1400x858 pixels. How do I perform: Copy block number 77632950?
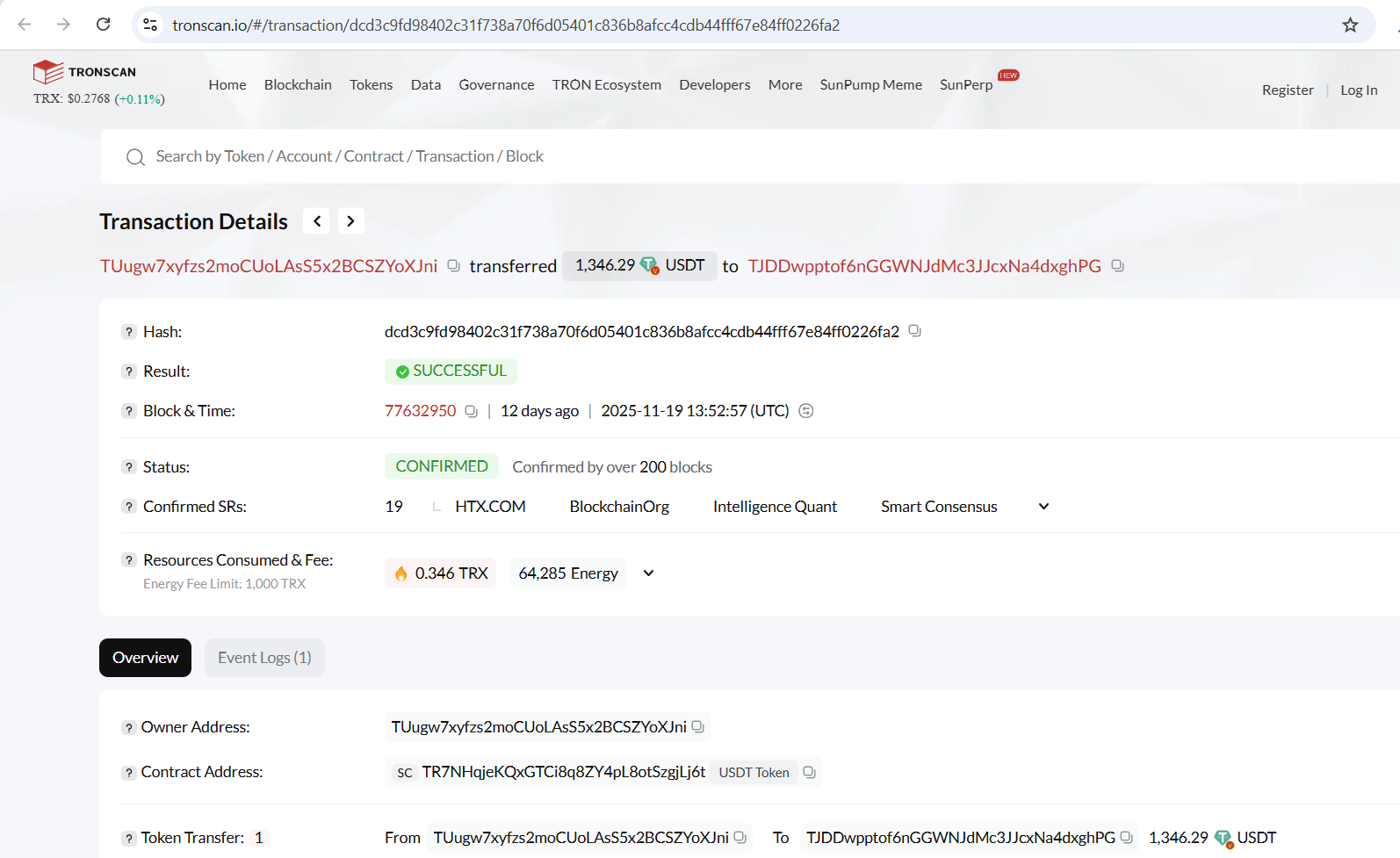(471, 411)
